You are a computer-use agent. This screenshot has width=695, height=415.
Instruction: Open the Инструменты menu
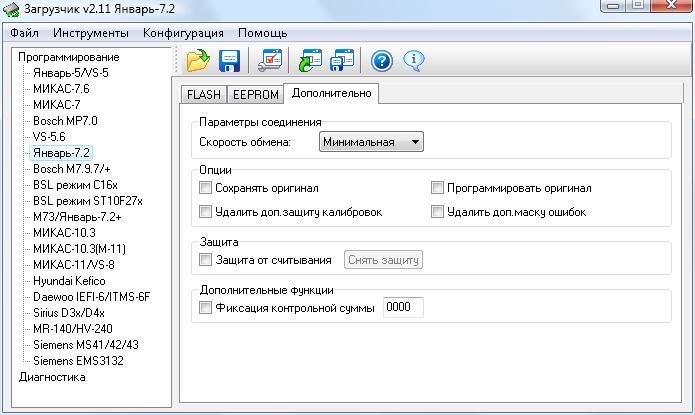click(91, 33)
